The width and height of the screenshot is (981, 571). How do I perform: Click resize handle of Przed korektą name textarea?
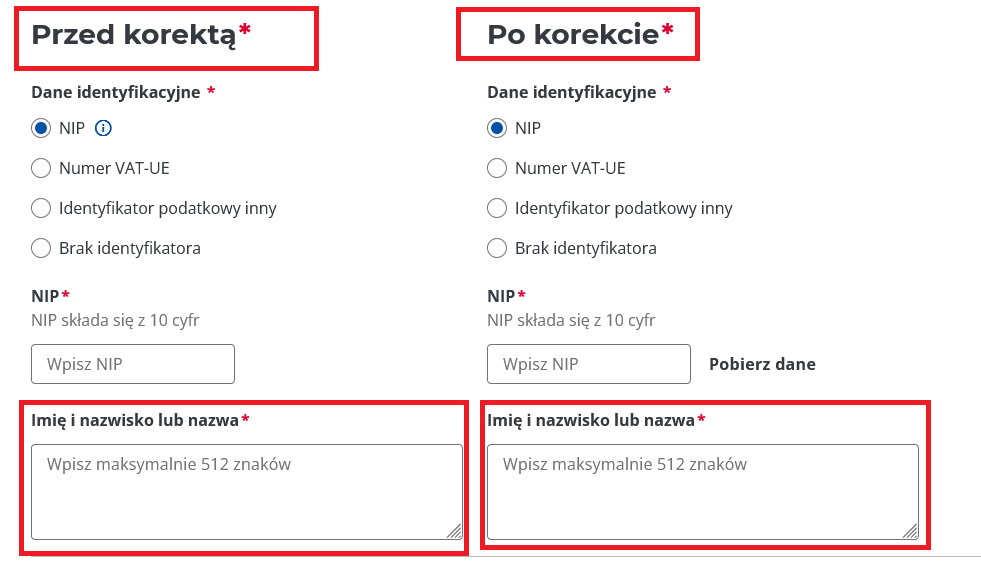[x=455, y=531]
